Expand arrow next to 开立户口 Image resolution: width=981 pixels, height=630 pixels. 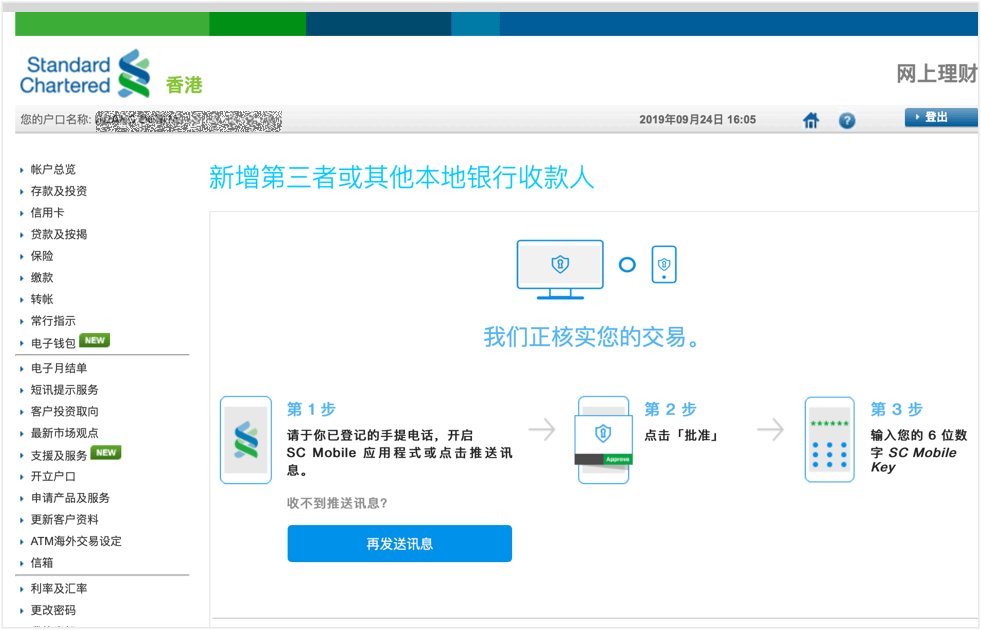(x=22, y=477)
